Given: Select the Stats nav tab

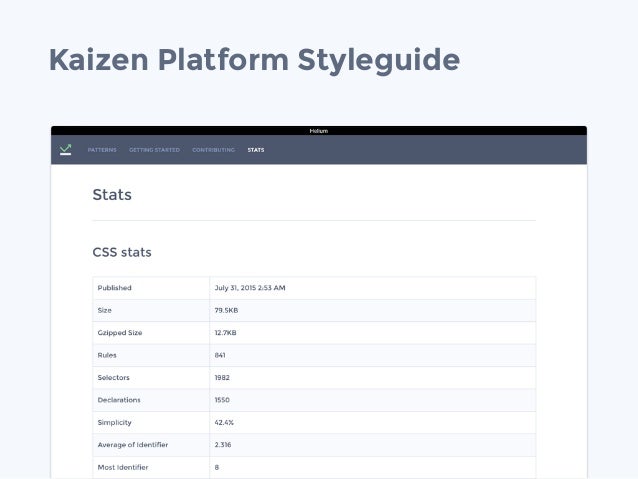Looking at the screenshot, I should pos(256,150).
